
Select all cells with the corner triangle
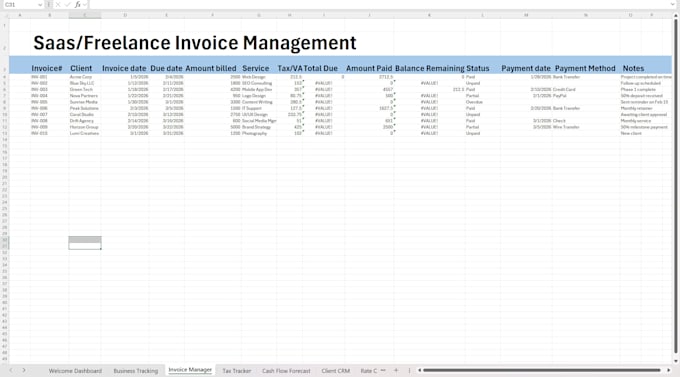click(5, 15)
